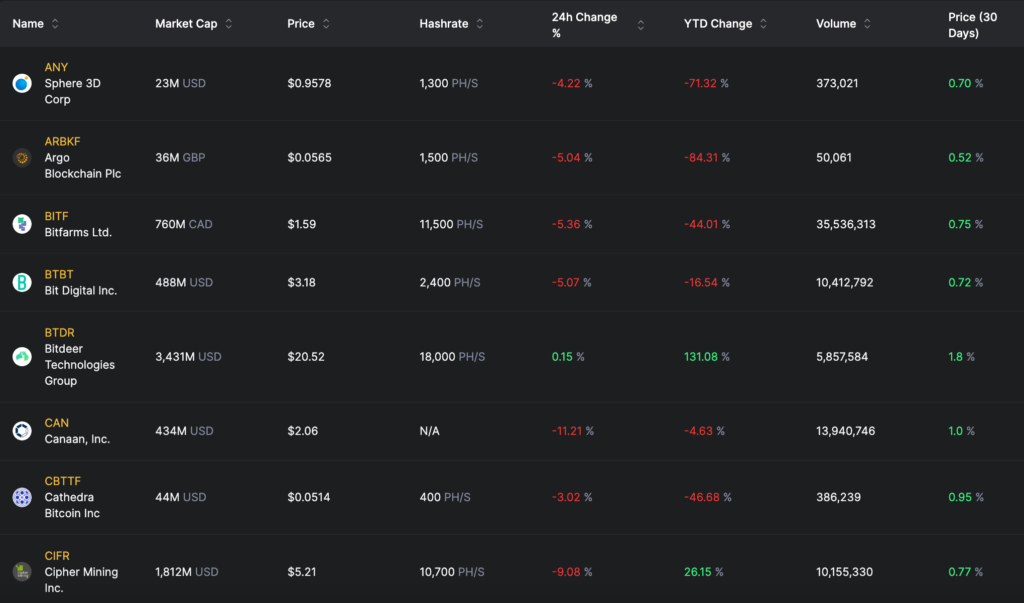Viewport: 1024px width, 603px height.
Task: Click the Bit Digital Inc. logo icon
Action: [x=22, y=283]
